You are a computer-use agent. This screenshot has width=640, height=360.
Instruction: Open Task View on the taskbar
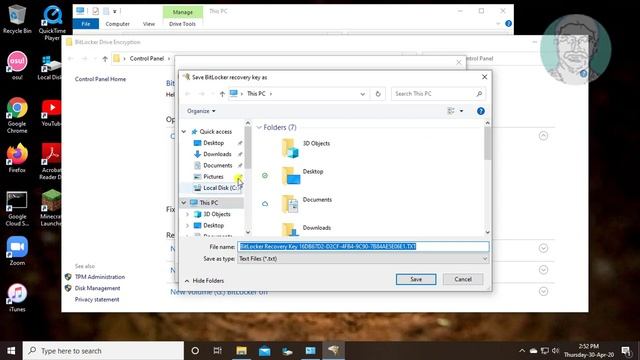(218, 351)
